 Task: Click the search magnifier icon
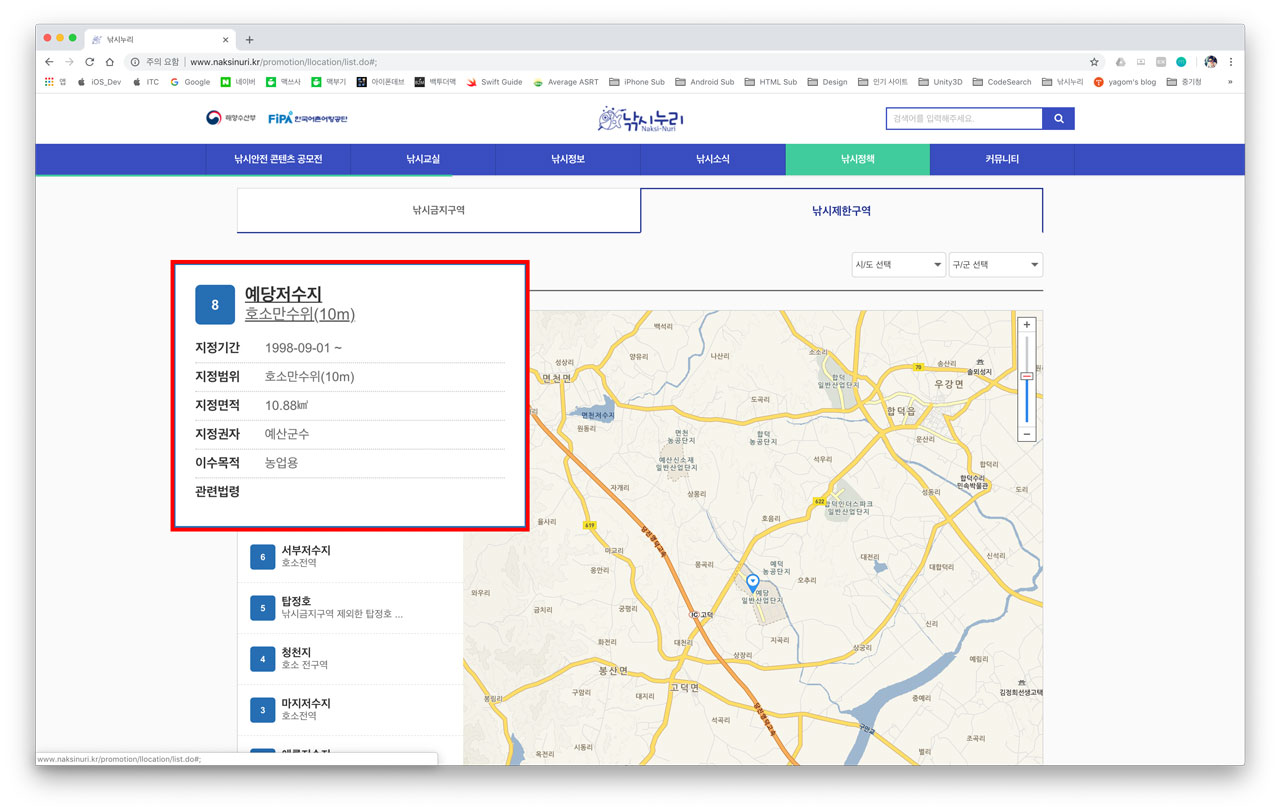coord(1059,117)
